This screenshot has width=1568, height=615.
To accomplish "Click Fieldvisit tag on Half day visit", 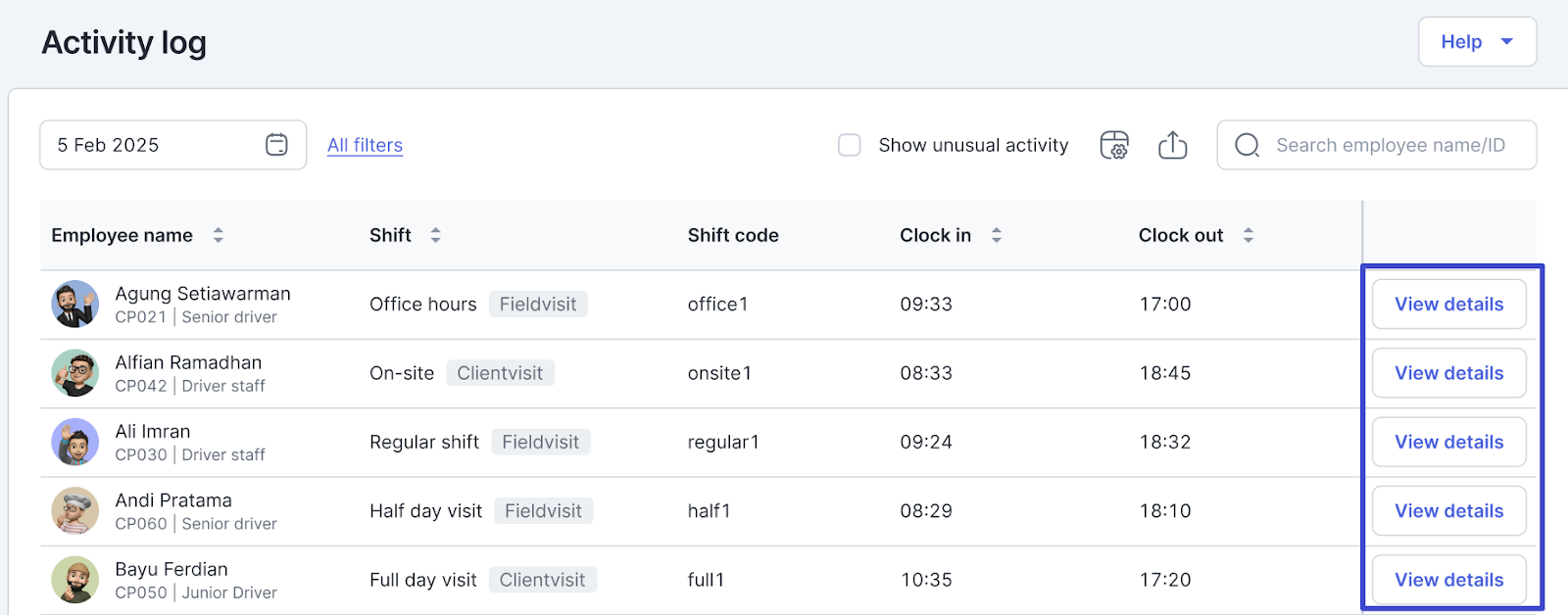I will [543, 511].
